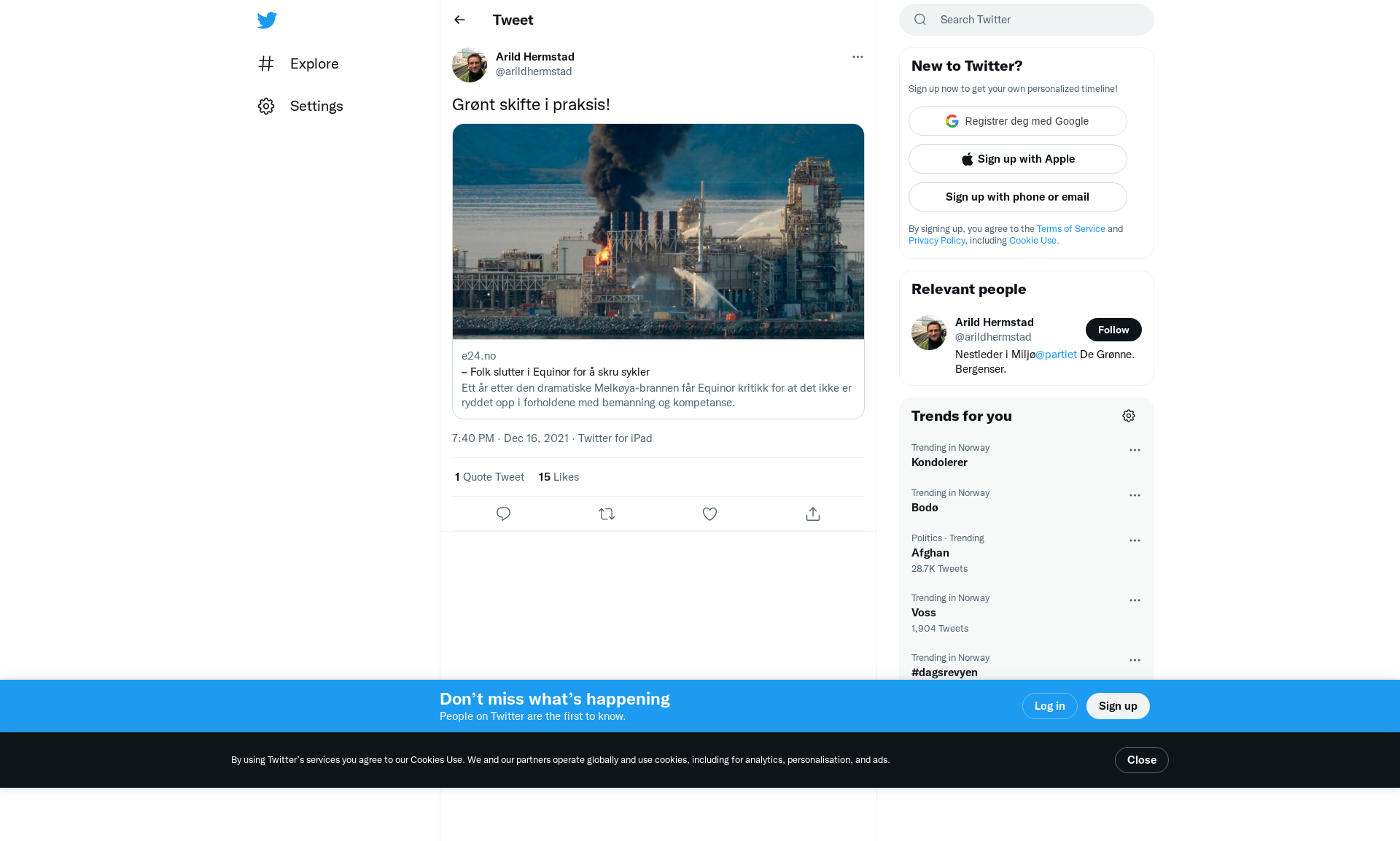Close the cookie notice bar
1400x841 pixels.
[1142, 760]
